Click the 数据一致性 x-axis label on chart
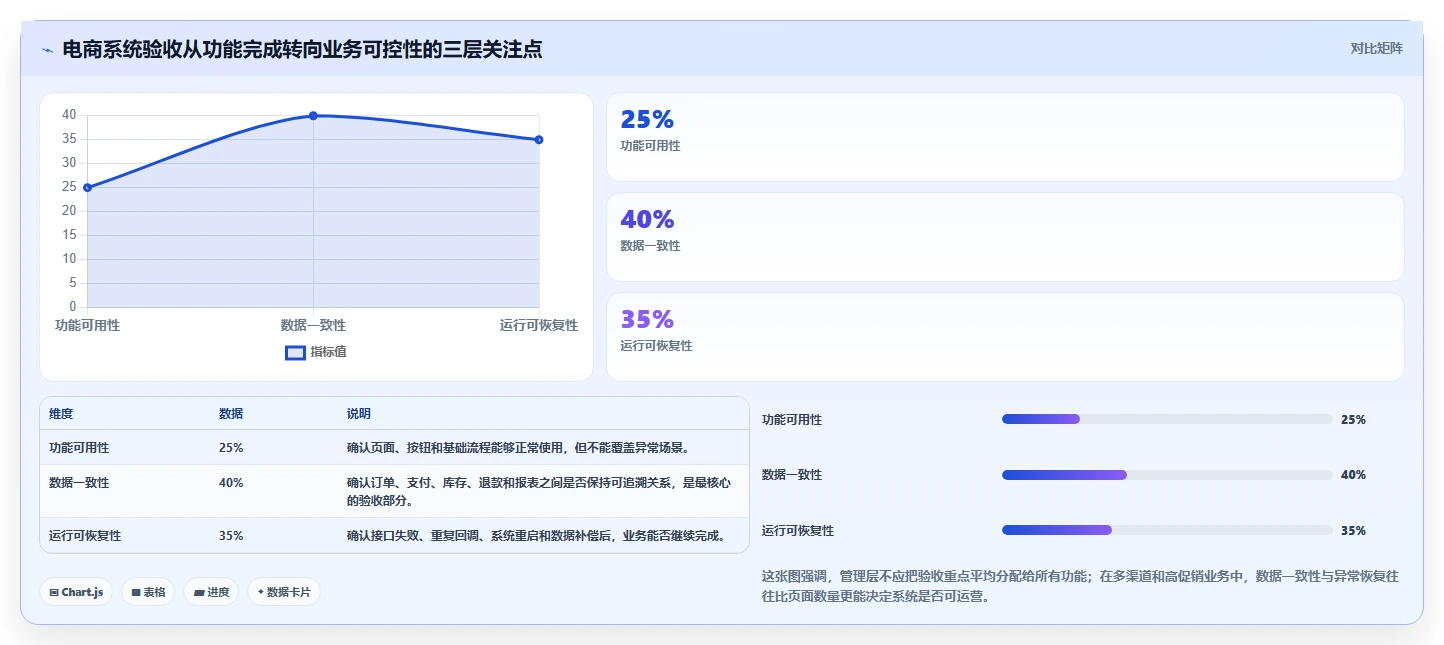 tap(313, 326)
